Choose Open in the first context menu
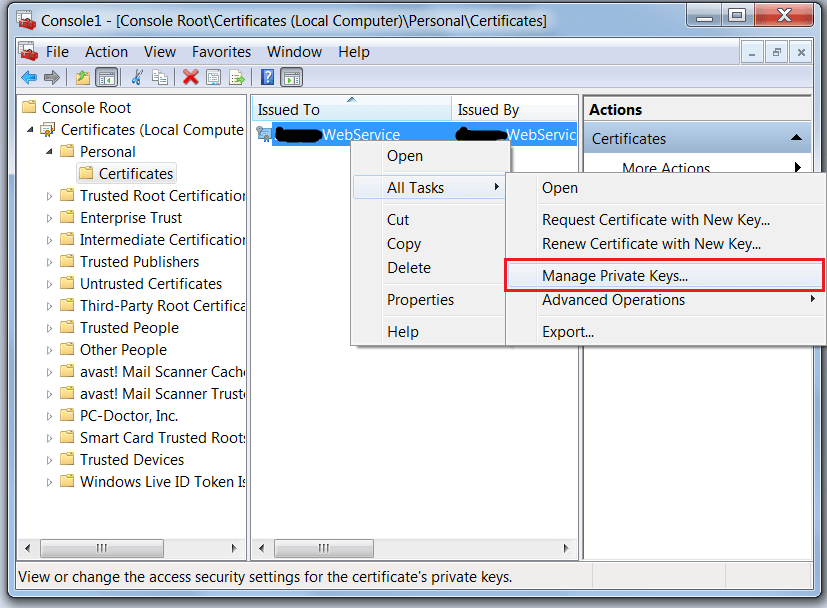This screenshot has height=608, width=827. [x=430, y=156]
